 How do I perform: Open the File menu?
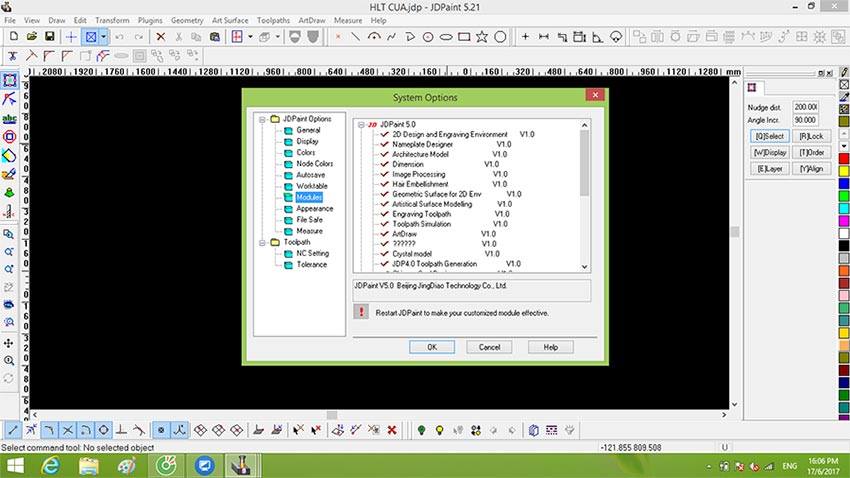(10, 20)
